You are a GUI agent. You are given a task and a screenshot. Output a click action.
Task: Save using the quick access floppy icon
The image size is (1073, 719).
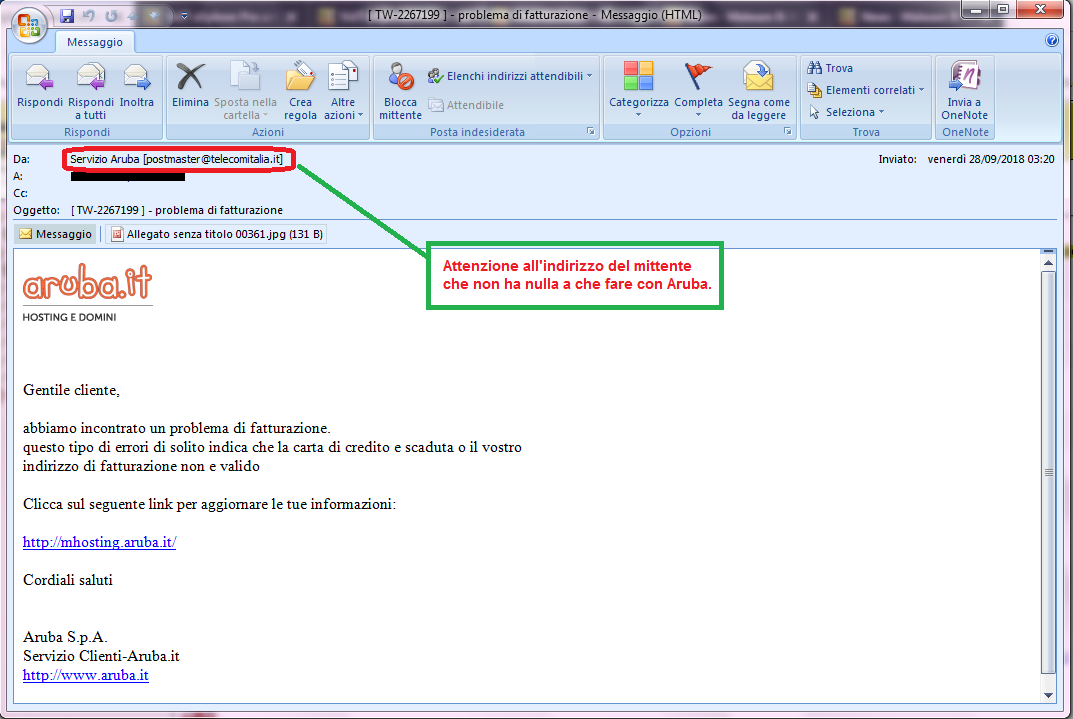(67, 15)
